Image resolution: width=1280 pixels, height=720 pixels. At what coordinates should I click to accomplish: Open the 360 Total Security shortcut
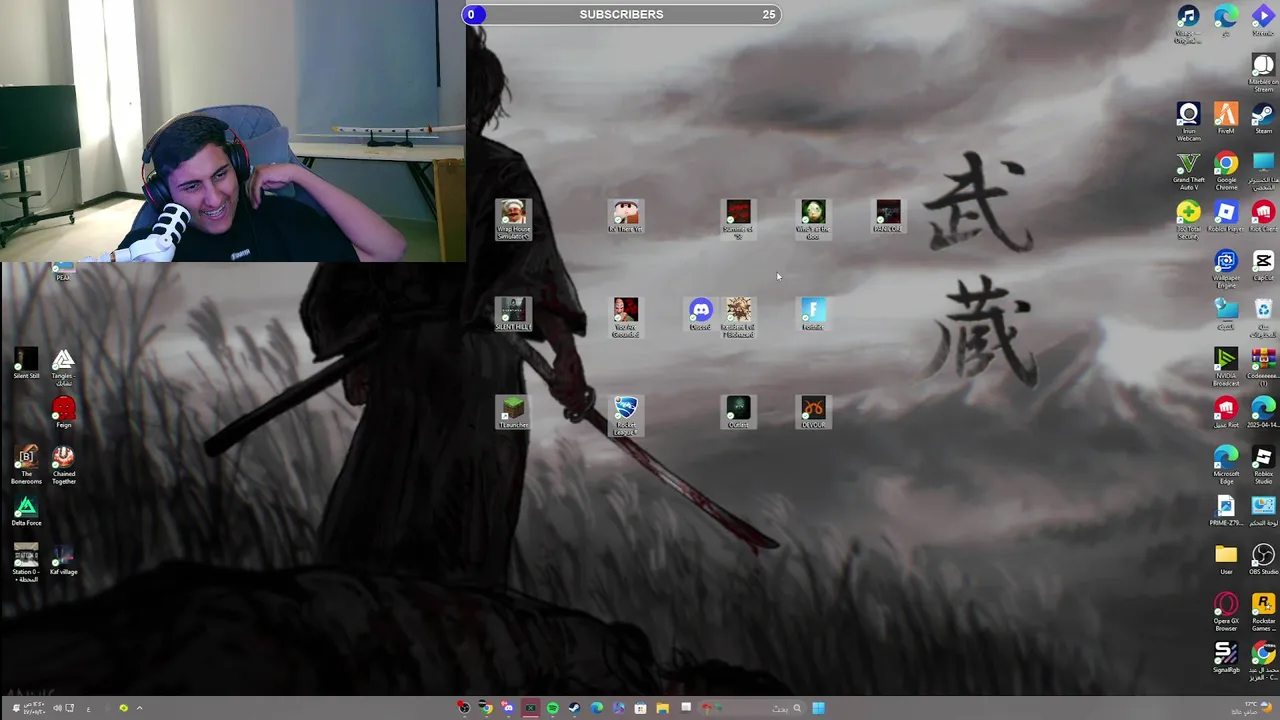(x=1188, y=219)
